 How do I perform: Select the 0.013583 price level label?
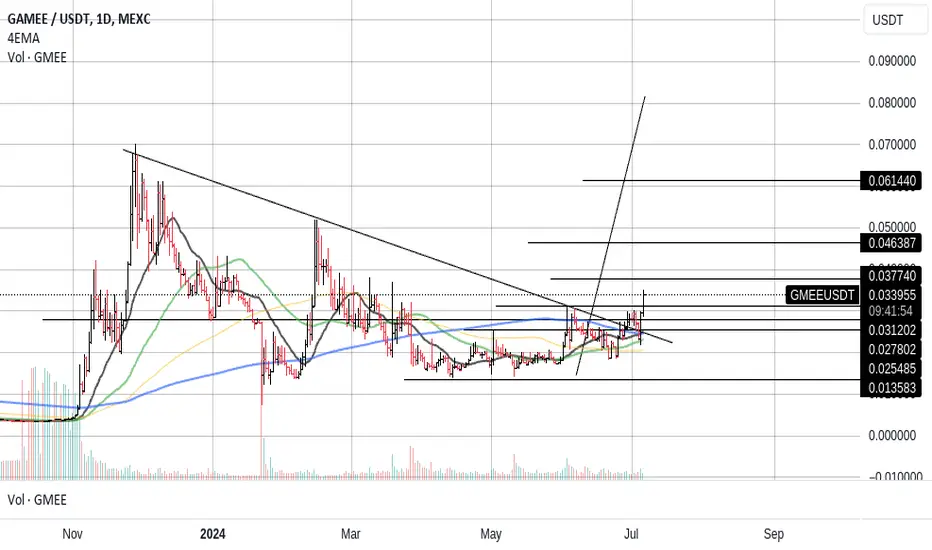click(x=892, y=388)
